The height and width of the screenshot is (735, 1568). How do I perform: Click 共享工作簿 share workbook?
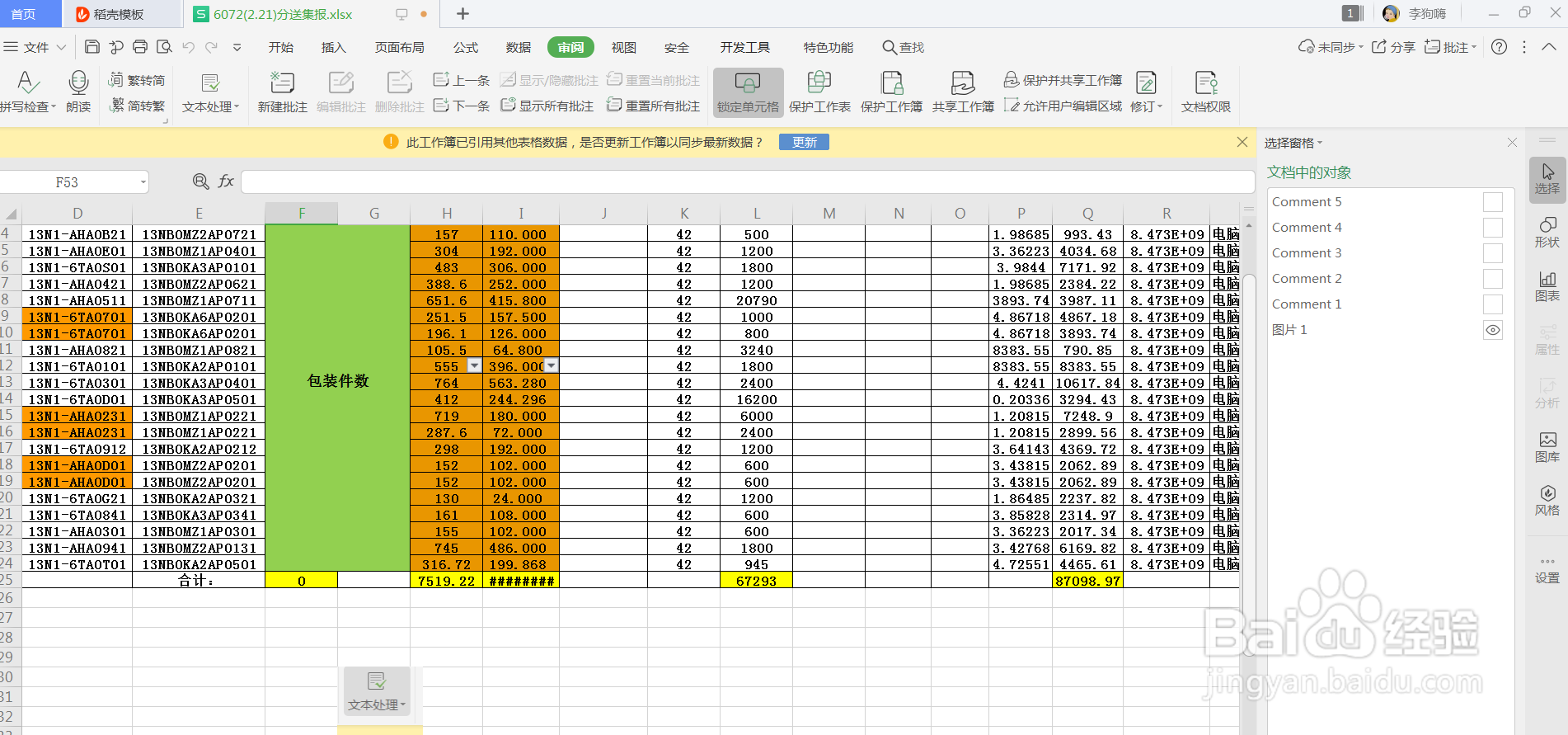(963, 92)
